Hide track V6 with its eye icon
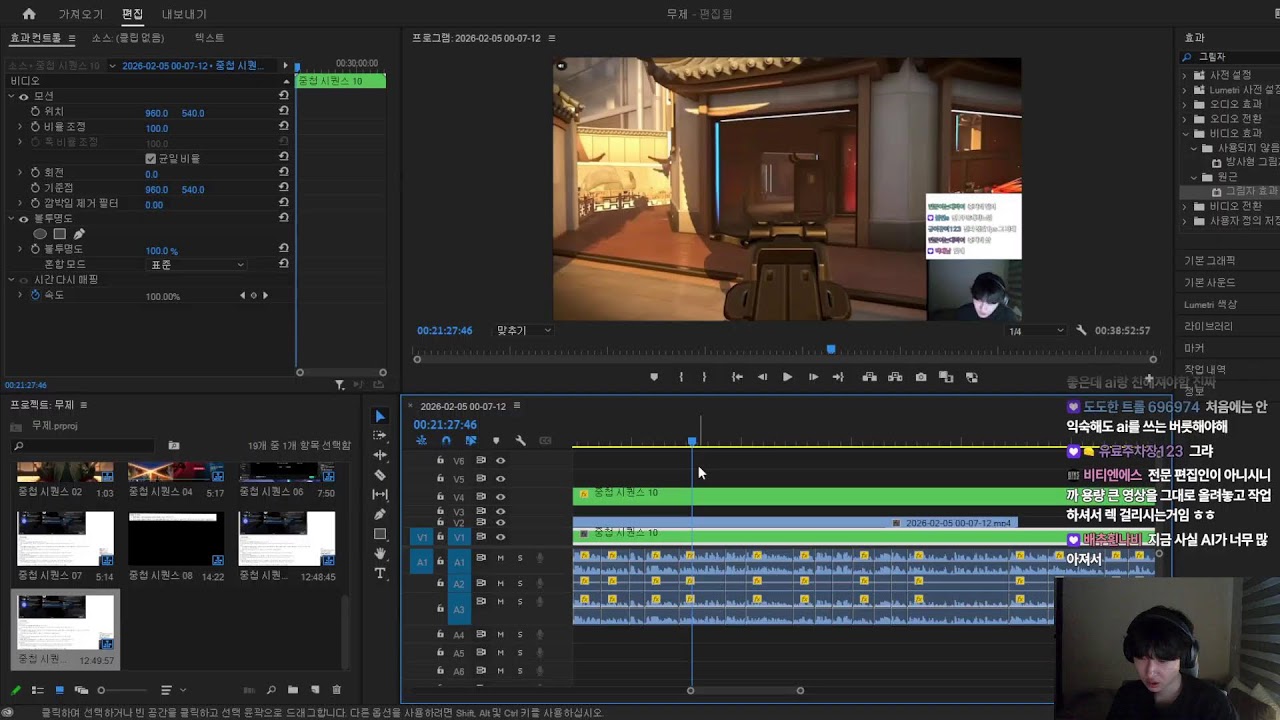The height and width of the screenshot is (720, 1280). (500, 461)
